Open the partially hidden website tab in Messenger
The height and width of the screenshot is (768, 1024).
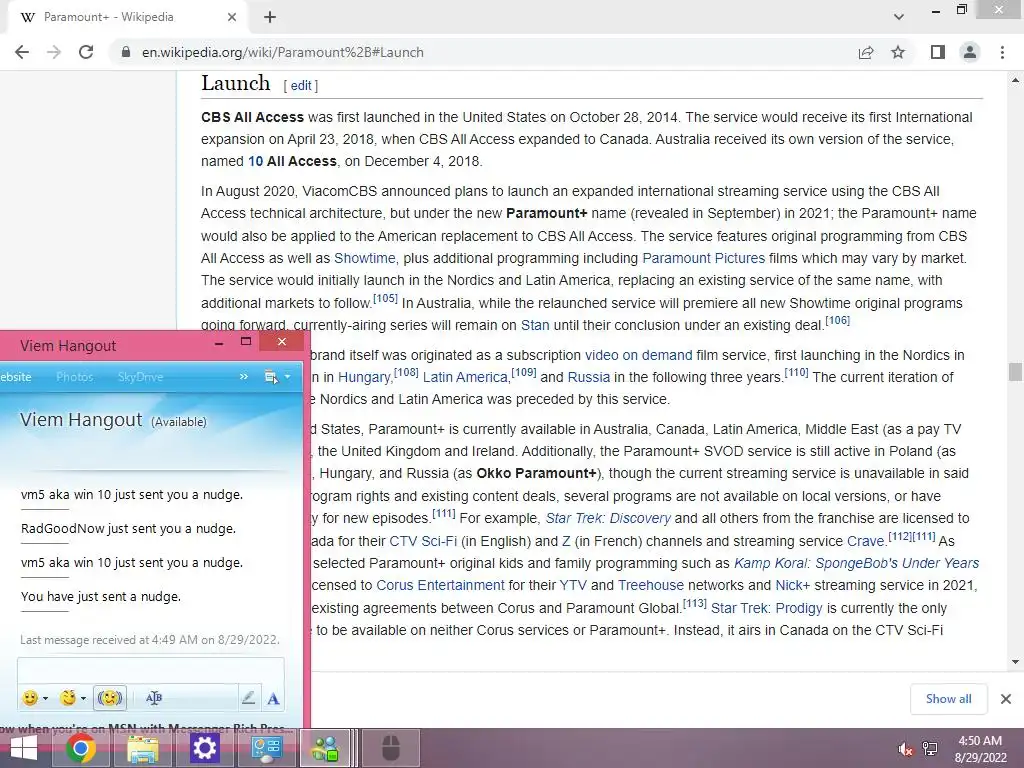[16, 377]
